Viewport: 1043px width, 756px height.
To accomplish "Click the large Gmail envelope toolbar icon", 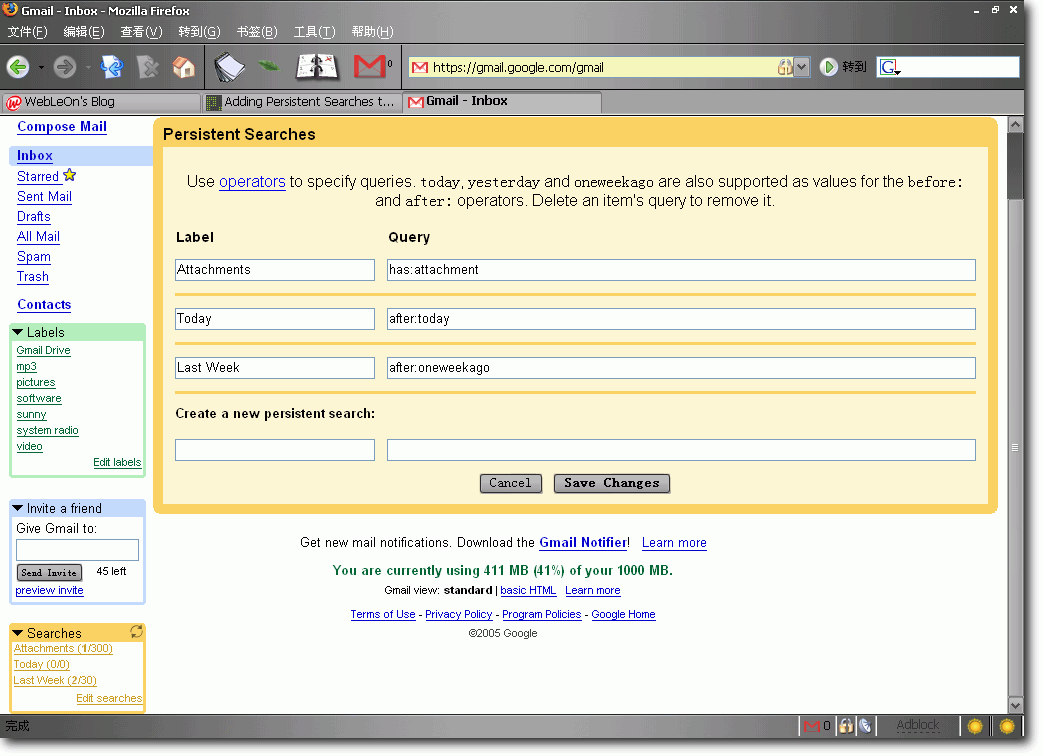I will 370,66.
